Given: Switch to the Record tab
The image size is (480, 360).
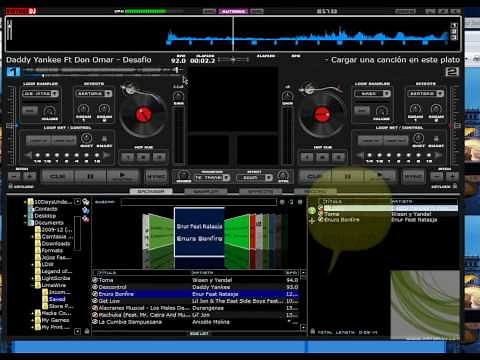Looking at the screenshot, I should click(315, 191).
